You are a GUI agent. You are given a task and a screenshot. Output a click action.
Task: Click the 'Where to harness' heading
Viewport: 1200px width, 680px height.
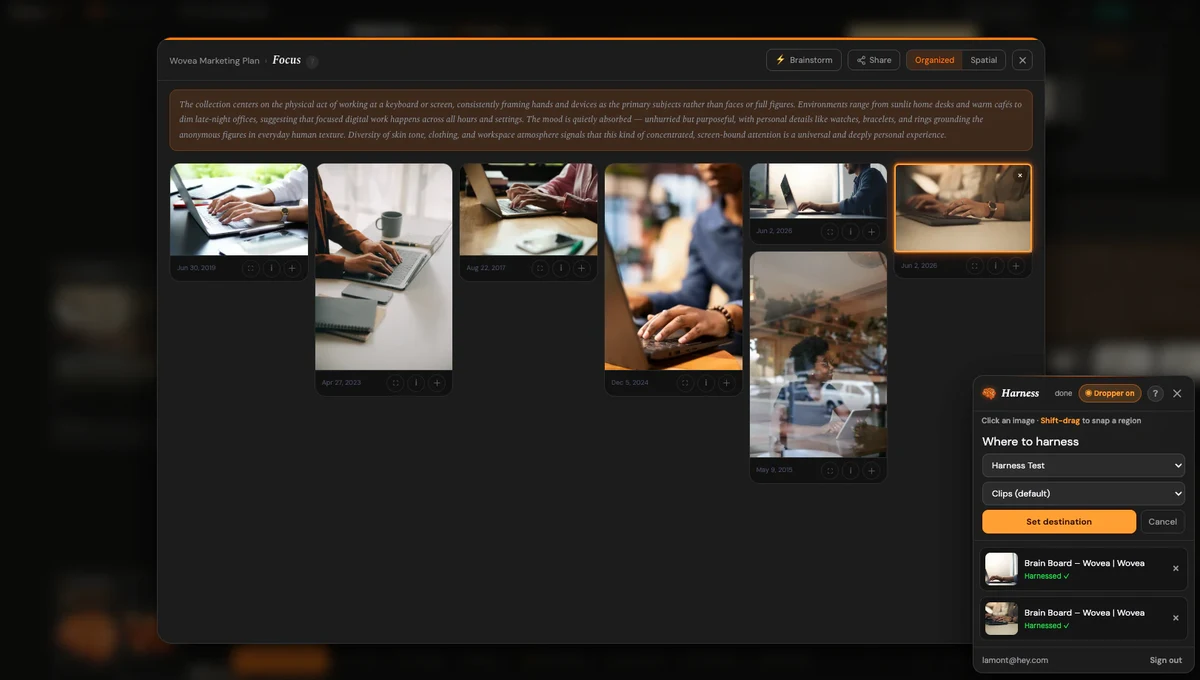(1030, 441)
